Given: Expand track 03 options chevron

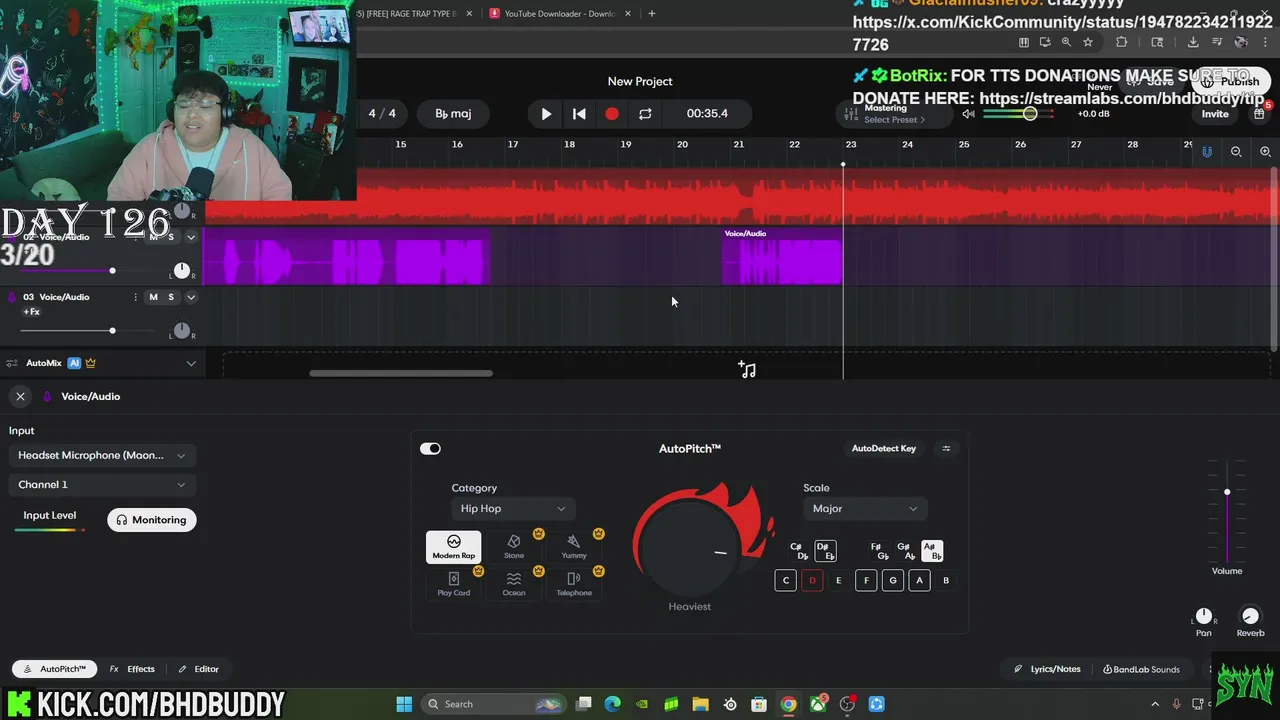Looking at the screenshot, I should 191,297.
